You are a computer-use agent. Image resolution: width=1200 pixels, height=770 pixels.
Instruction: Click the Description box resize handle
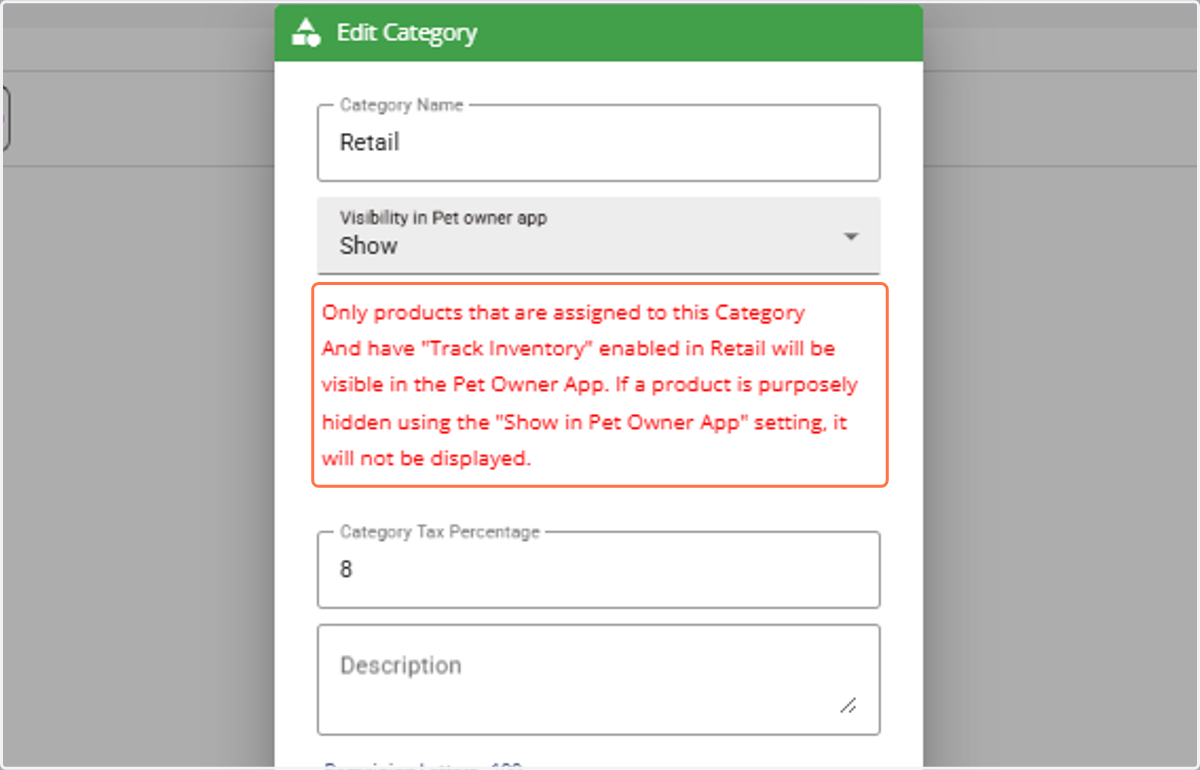pos(848,705)
